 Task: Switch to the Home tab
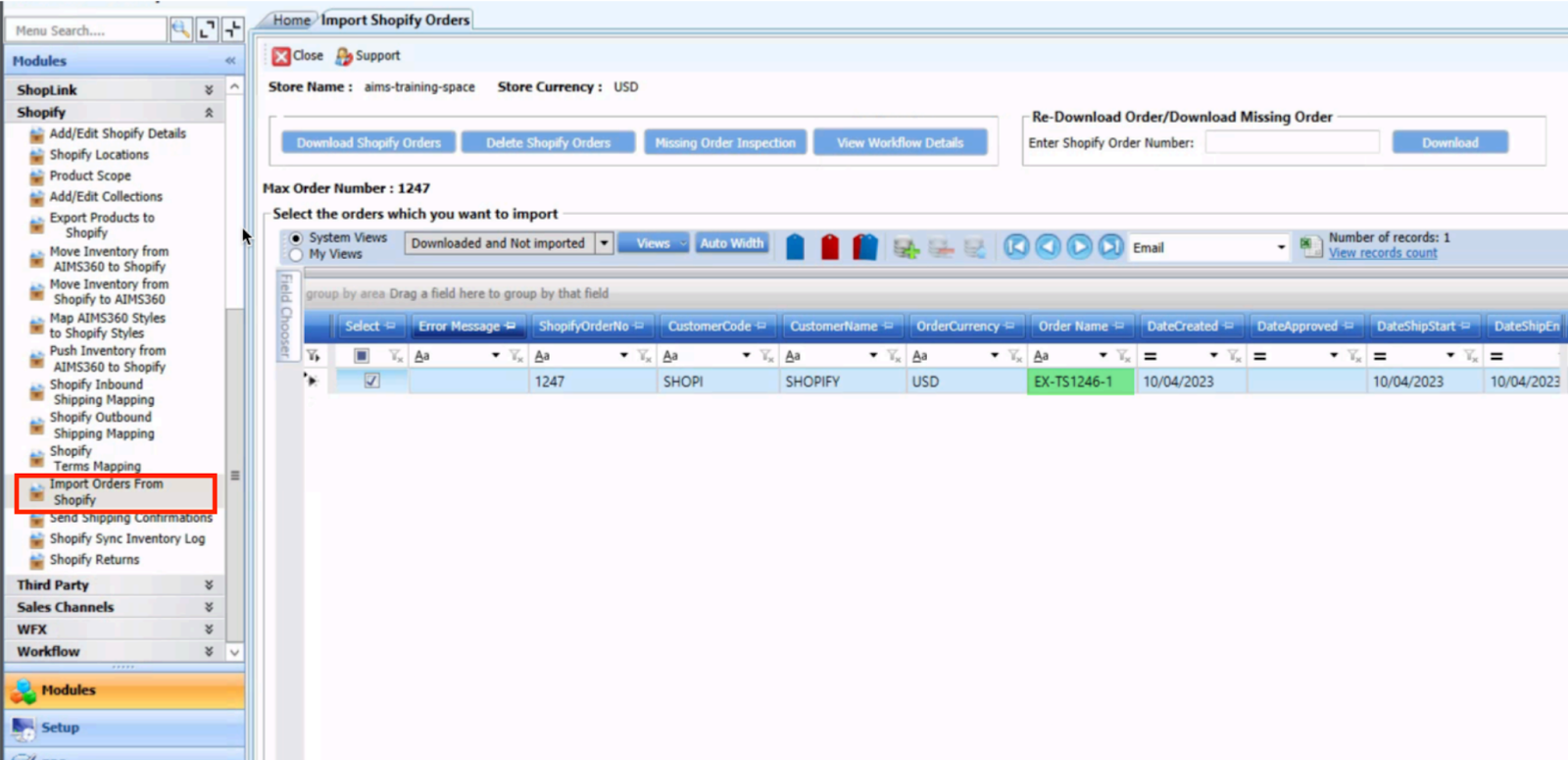coord(291,20)
